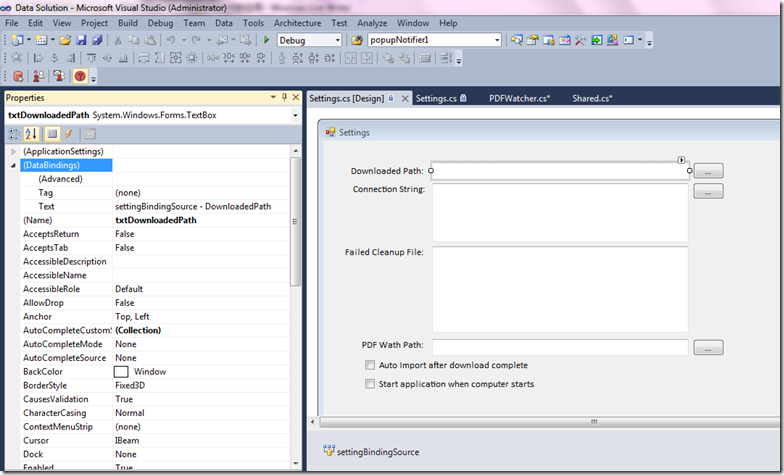Viewport: 784px width, 475px height.
Task: Close the Properties panel
Action: 296,97
